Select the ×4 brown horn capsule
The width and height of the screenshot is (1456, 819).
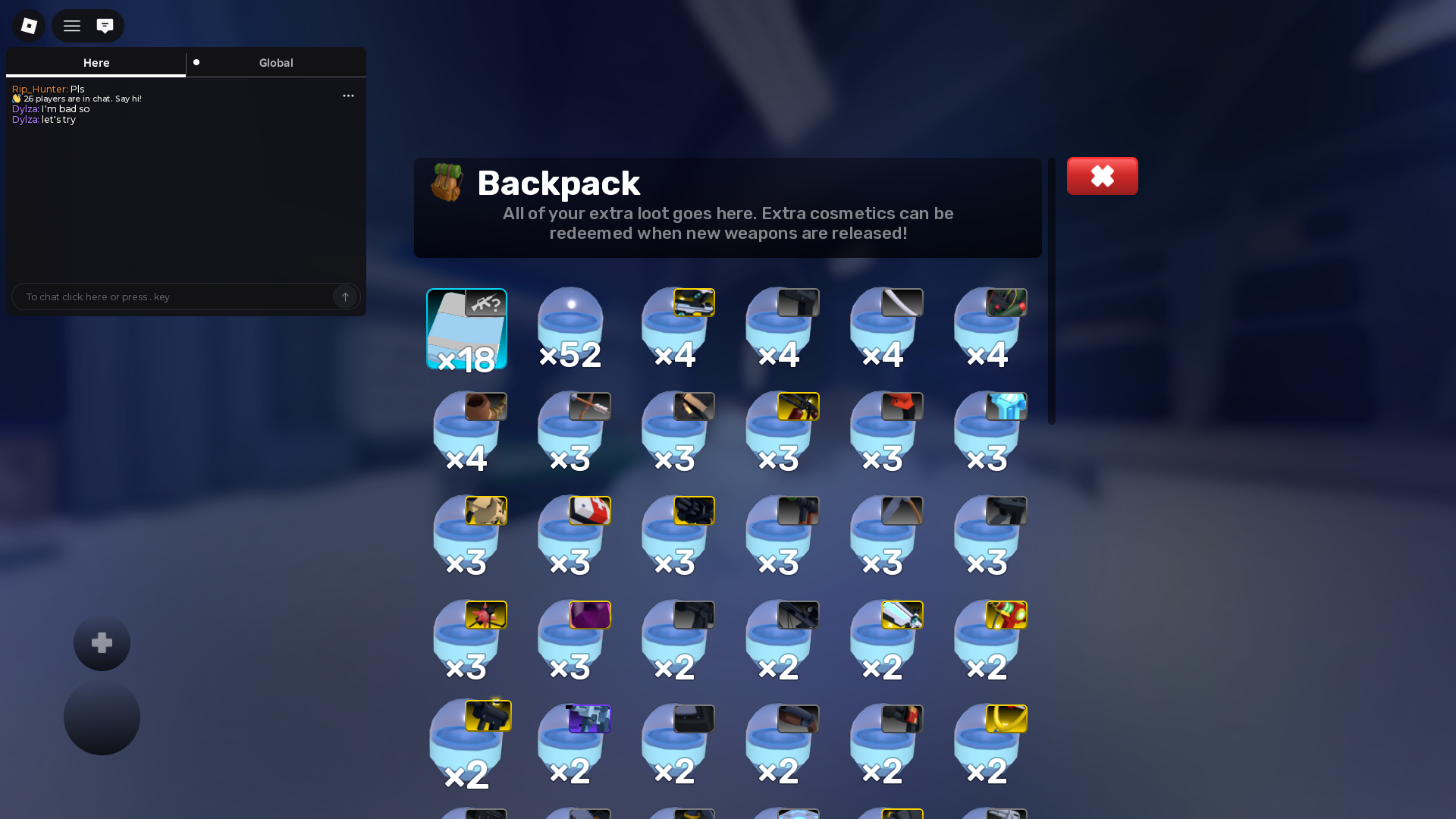[469, 434]
